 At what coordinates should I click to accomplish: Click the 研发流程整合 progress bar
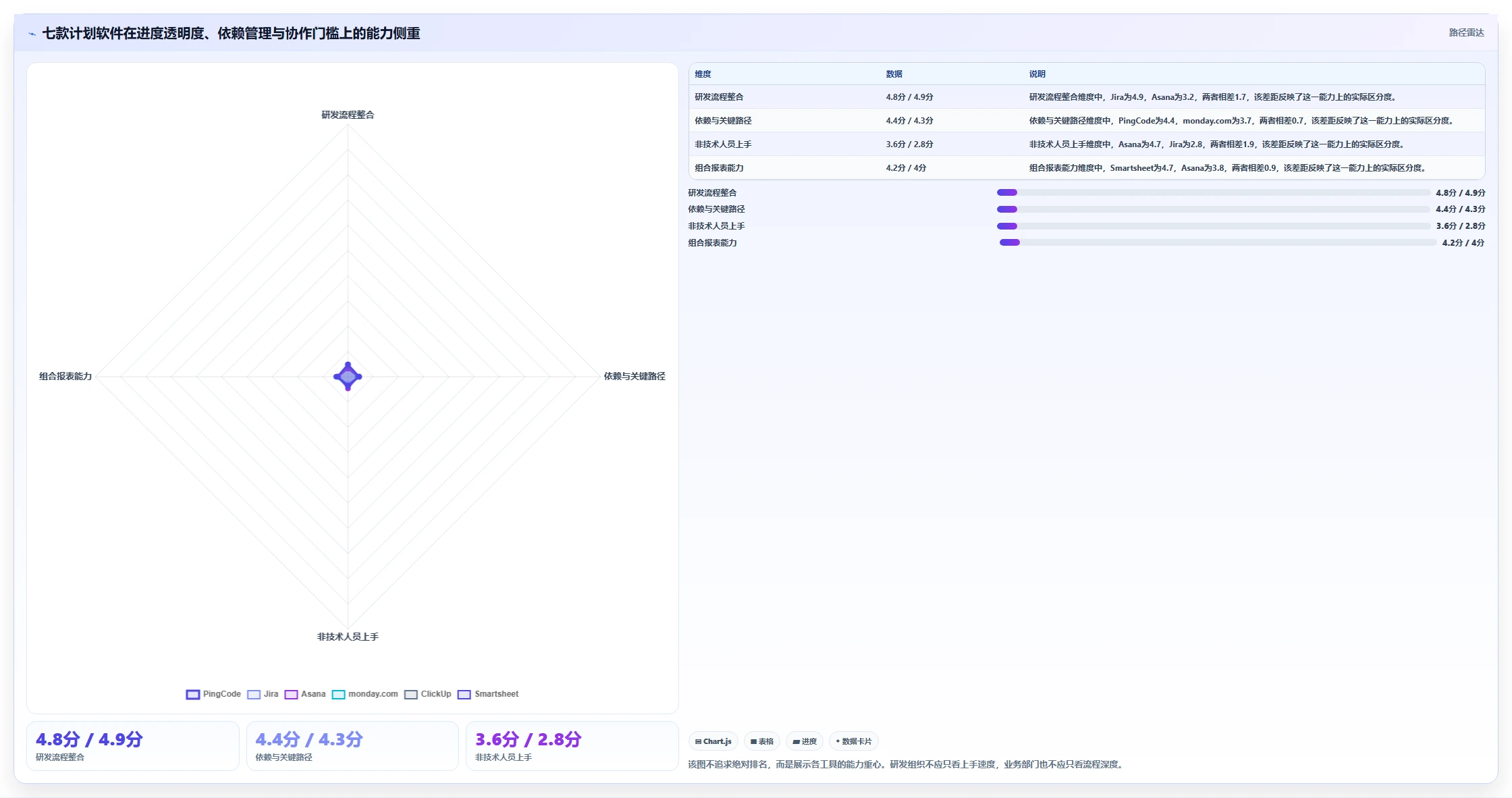(1214, 192)
